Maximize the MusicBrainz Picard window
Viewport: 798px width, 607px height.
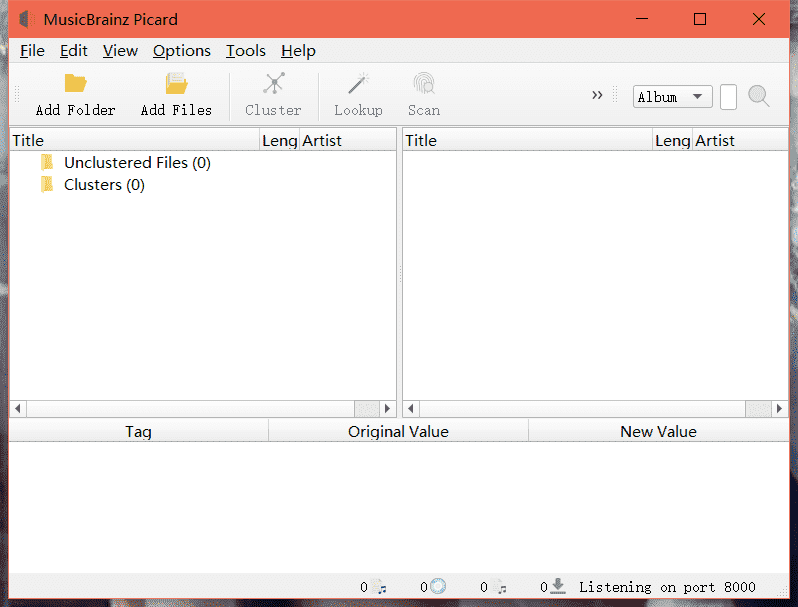[x=700, y=19]
